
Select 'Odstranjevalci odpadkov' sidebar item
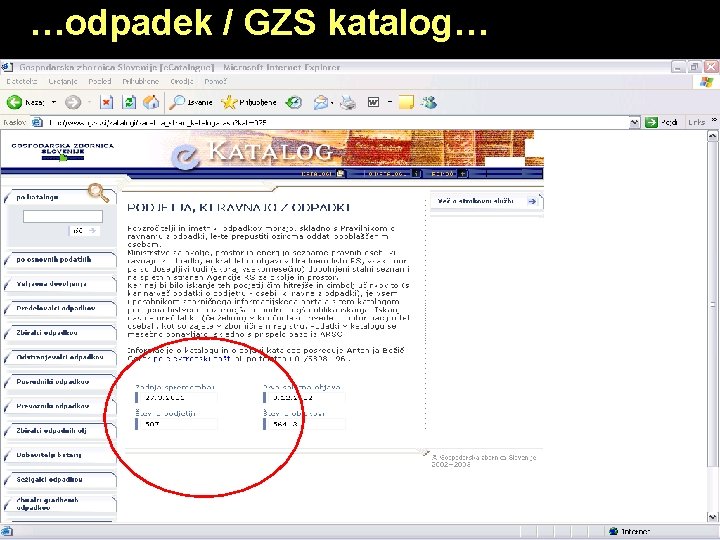tap(60, 357)
